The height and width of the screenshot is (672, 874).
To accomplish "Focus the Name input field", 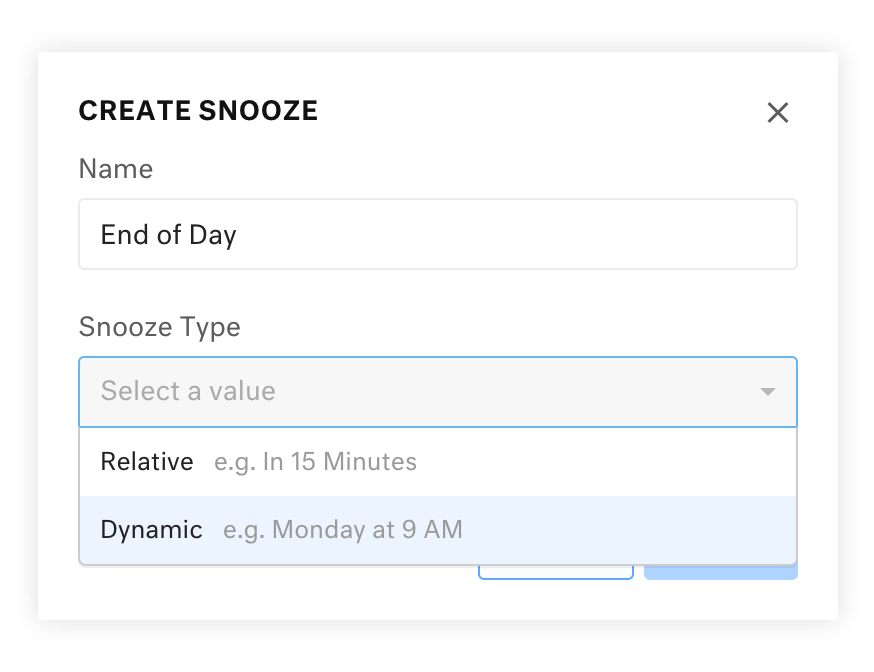I will (x=438, y=234).
